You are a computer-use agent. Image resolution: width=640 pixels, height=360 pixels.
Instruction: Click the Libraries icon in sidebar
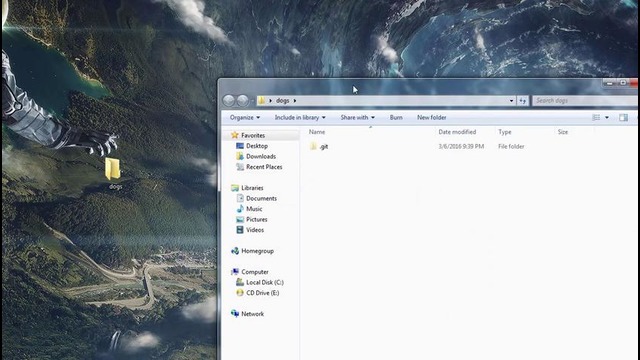[x=235, y=188]
